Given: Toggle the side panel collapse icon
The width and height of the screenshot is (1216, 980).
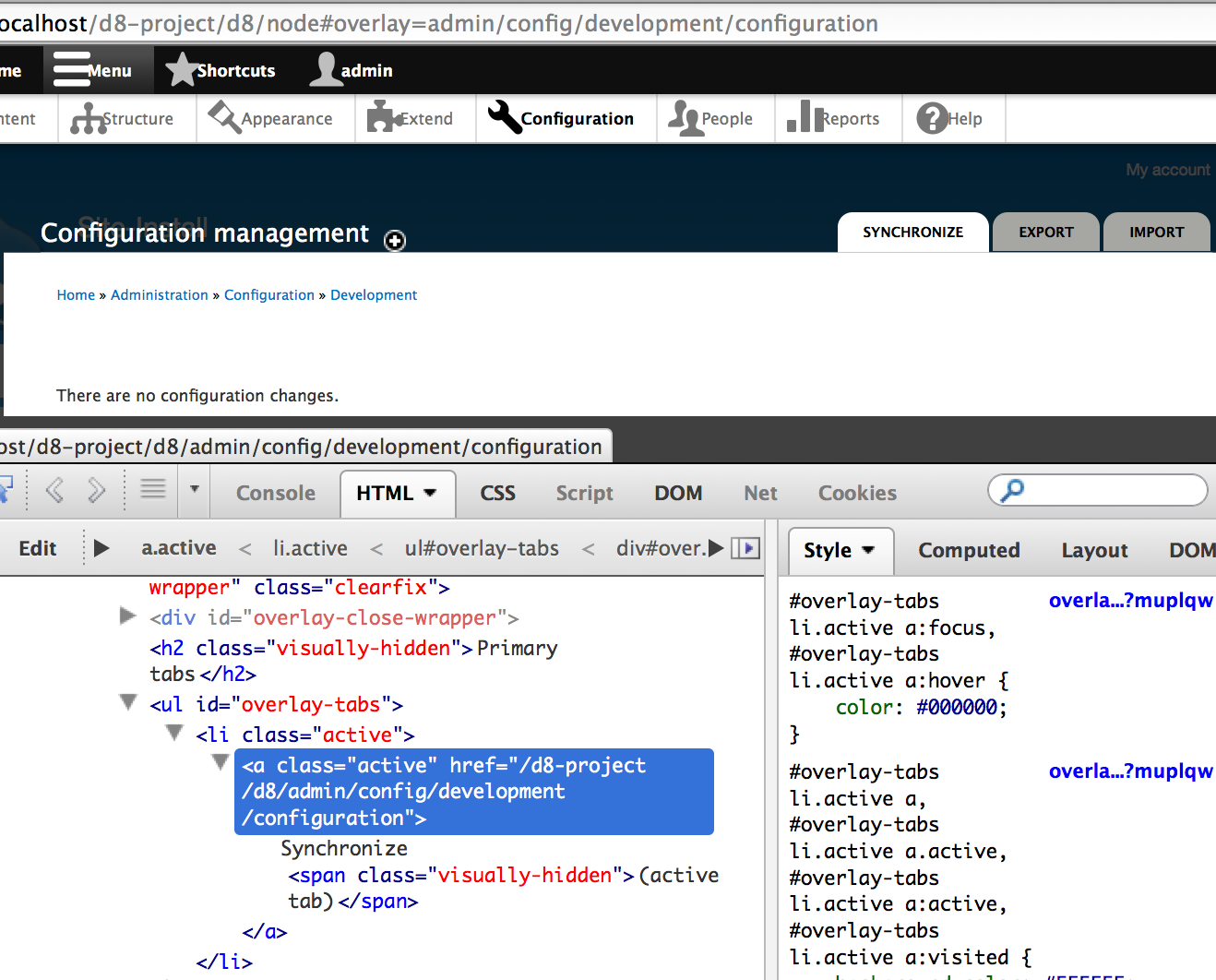Looking at the screenshot, I should (x=745, y=548).
